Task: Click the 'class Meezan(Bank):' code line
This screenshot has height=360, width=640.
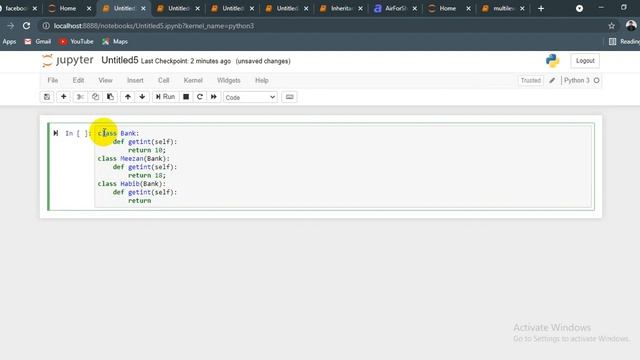Action: (133, 158)
